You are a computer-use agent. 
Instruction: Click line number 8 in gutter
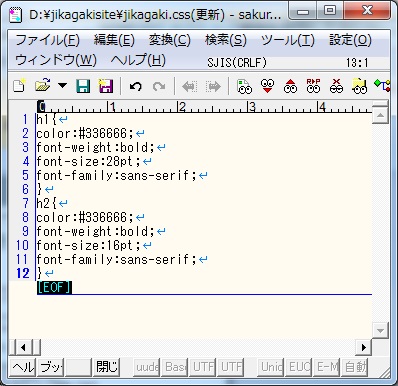[x=26, y=217]
